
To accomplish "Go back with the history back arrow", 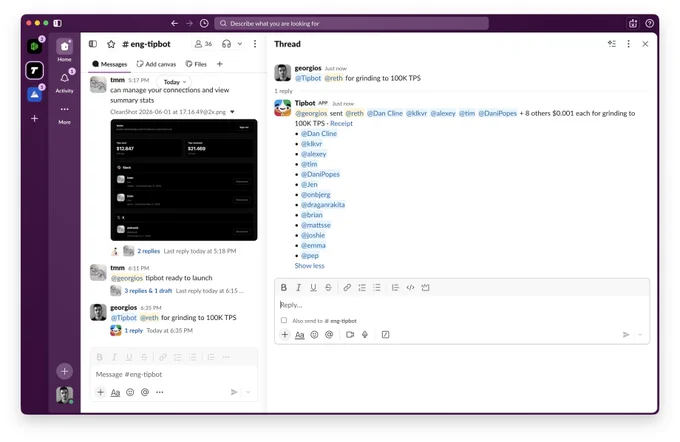I will point(174,23).
